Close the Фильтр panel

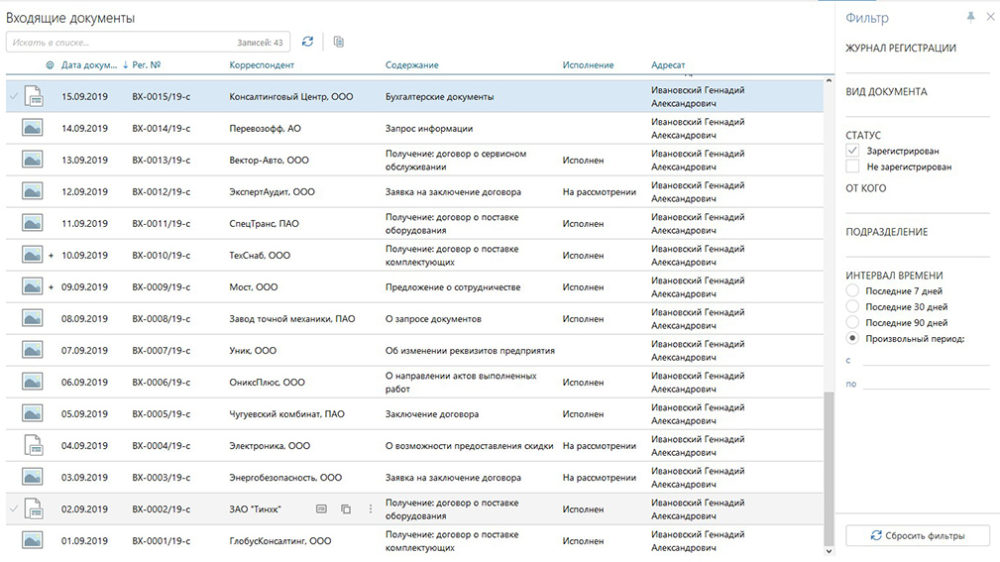coord(989,18)
